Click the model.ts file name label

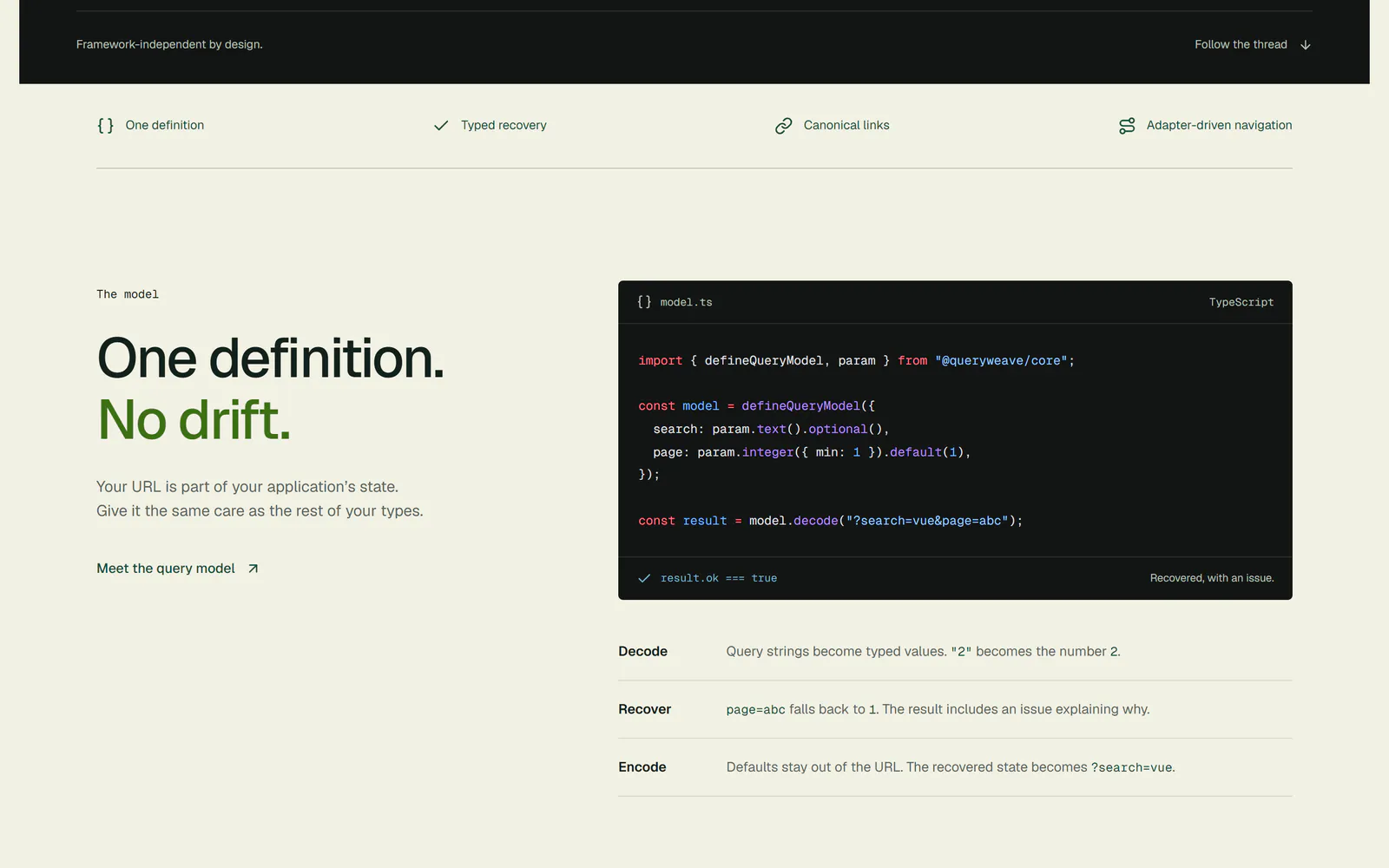(686, 302)
